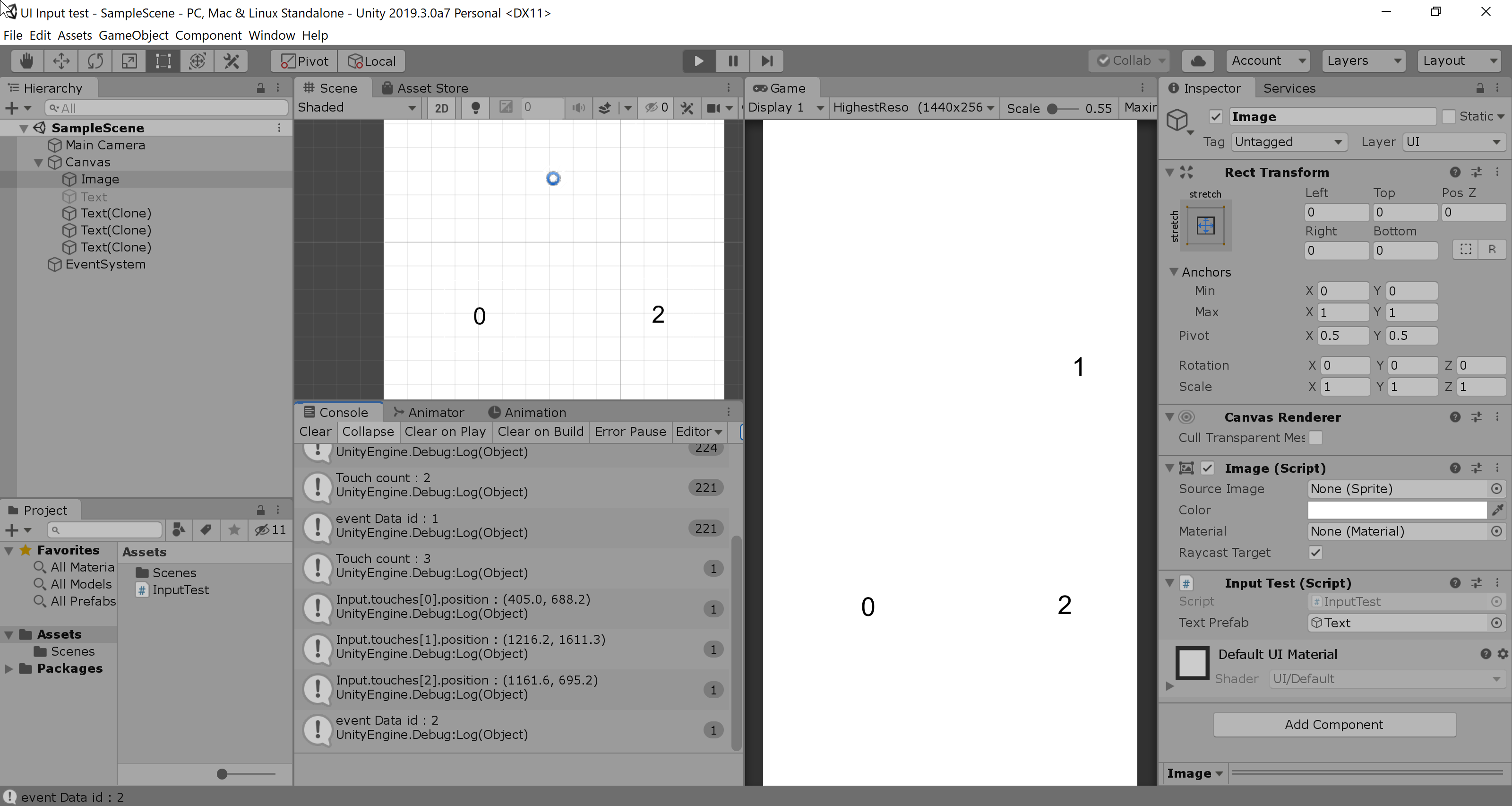Select the Move tool
This screenshot has width=1512, height=806.
[61, 61]
